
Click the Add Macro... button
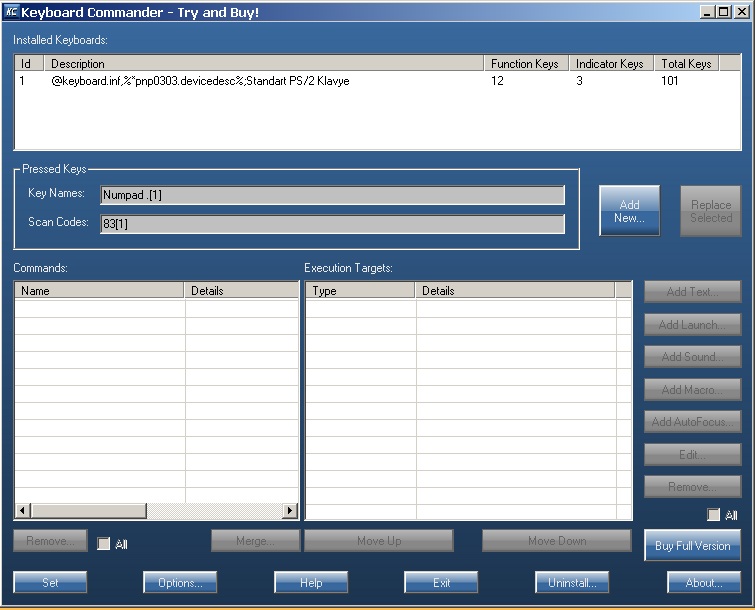pos(692,389)
